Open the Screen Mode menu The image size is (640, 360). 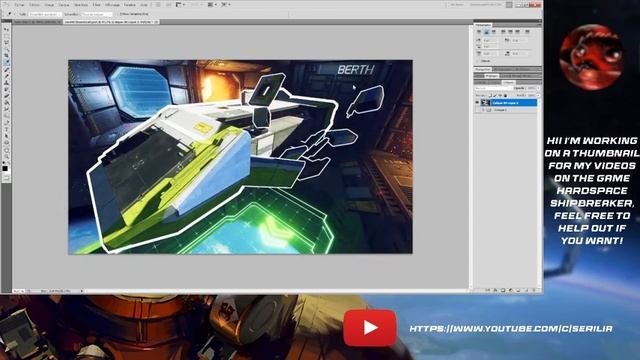[x=226, y=4]
